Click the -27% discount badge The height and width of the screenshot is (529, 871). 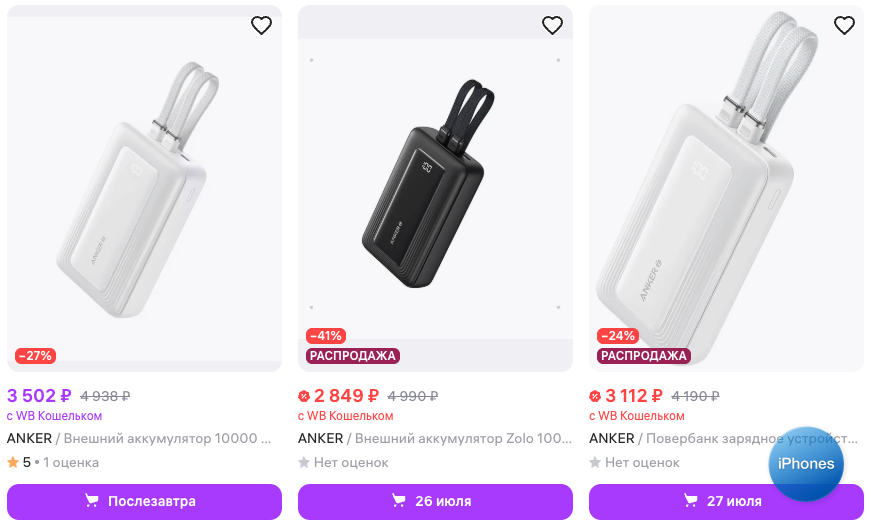[35, 355]
